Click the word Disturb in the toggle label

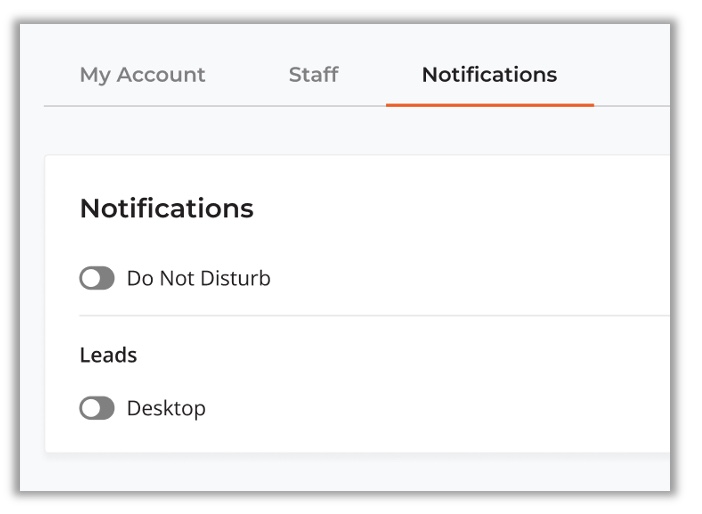pos(237,279)
